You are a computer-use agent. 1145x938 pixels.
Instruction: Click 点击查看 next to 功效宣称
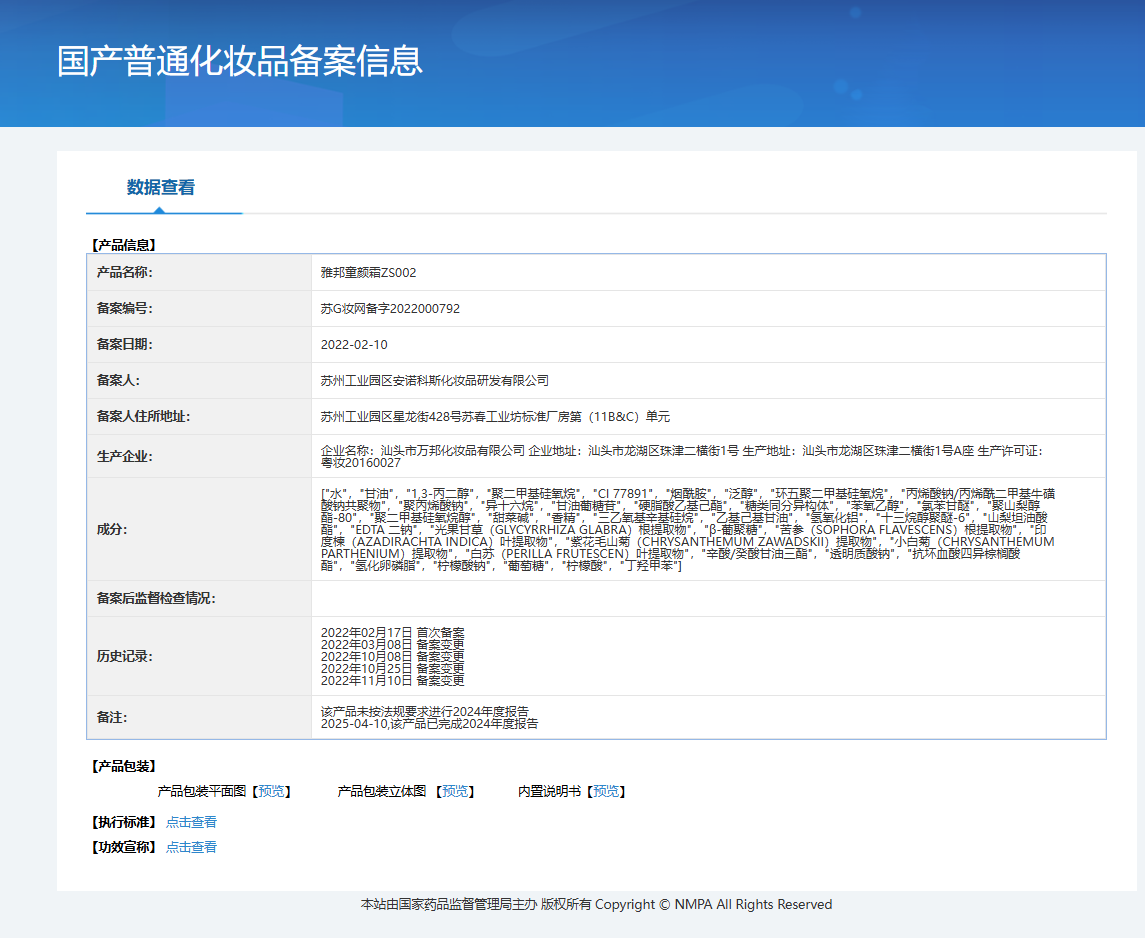click(191, 847)
